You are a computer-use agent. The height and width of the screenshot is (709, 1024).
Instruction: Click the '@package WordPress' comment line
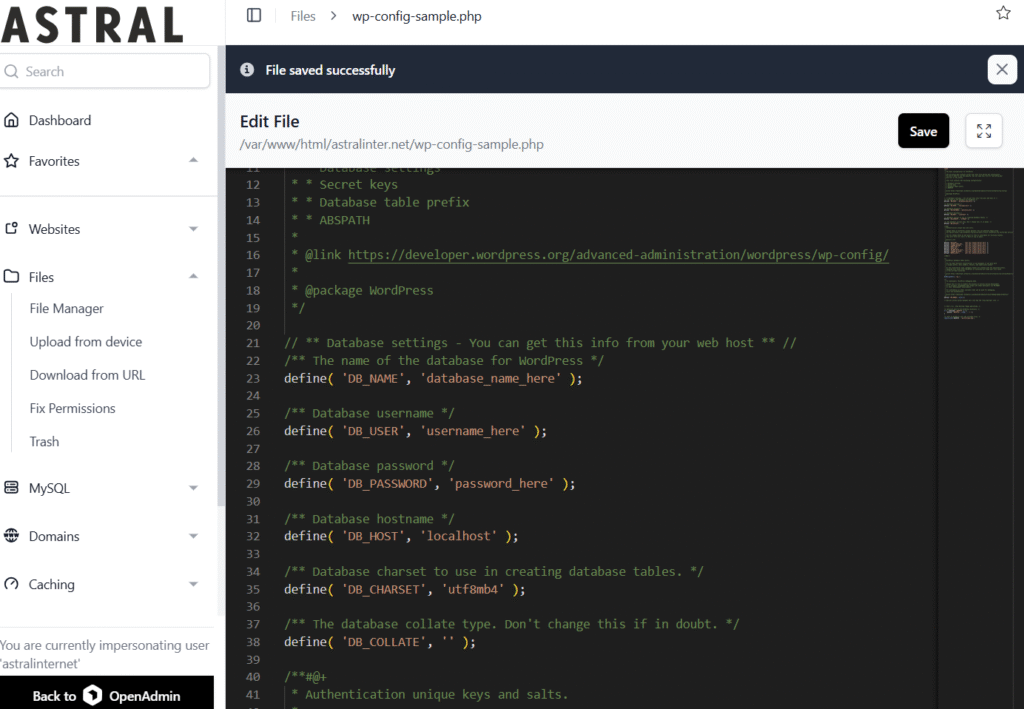point(362,290)
